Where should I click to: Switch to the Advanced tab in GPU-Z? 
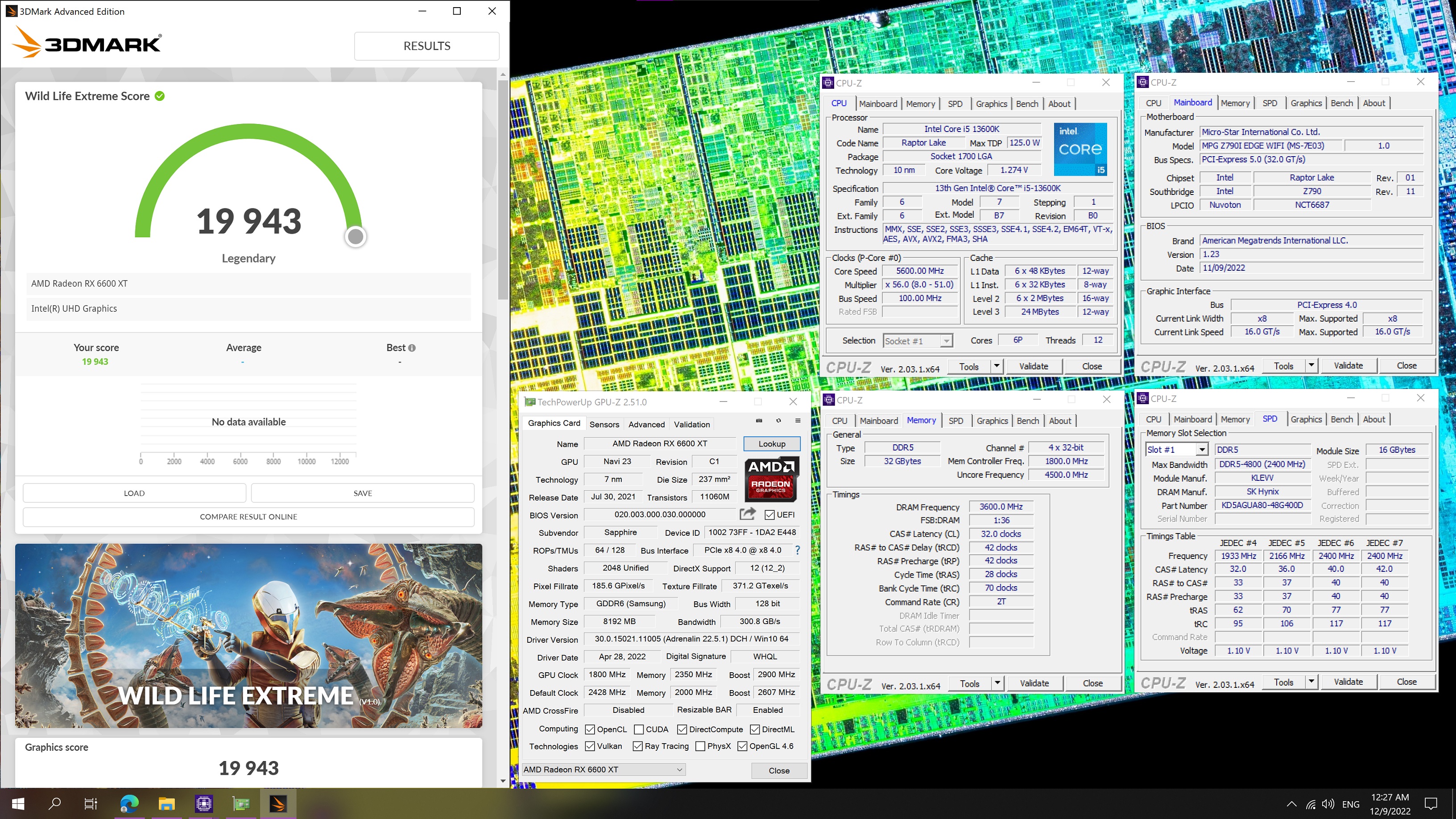pos(646,424)
